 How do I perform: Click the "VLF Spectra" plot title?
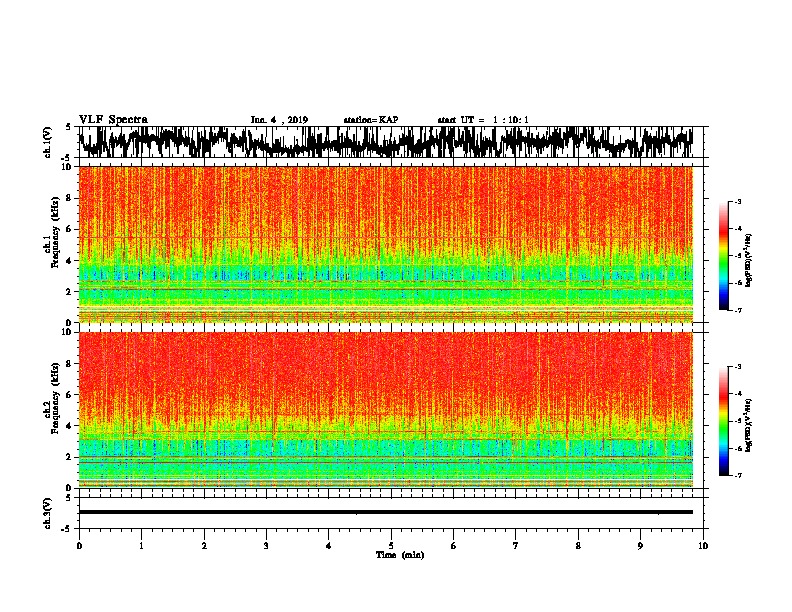(x=113, y=120)
